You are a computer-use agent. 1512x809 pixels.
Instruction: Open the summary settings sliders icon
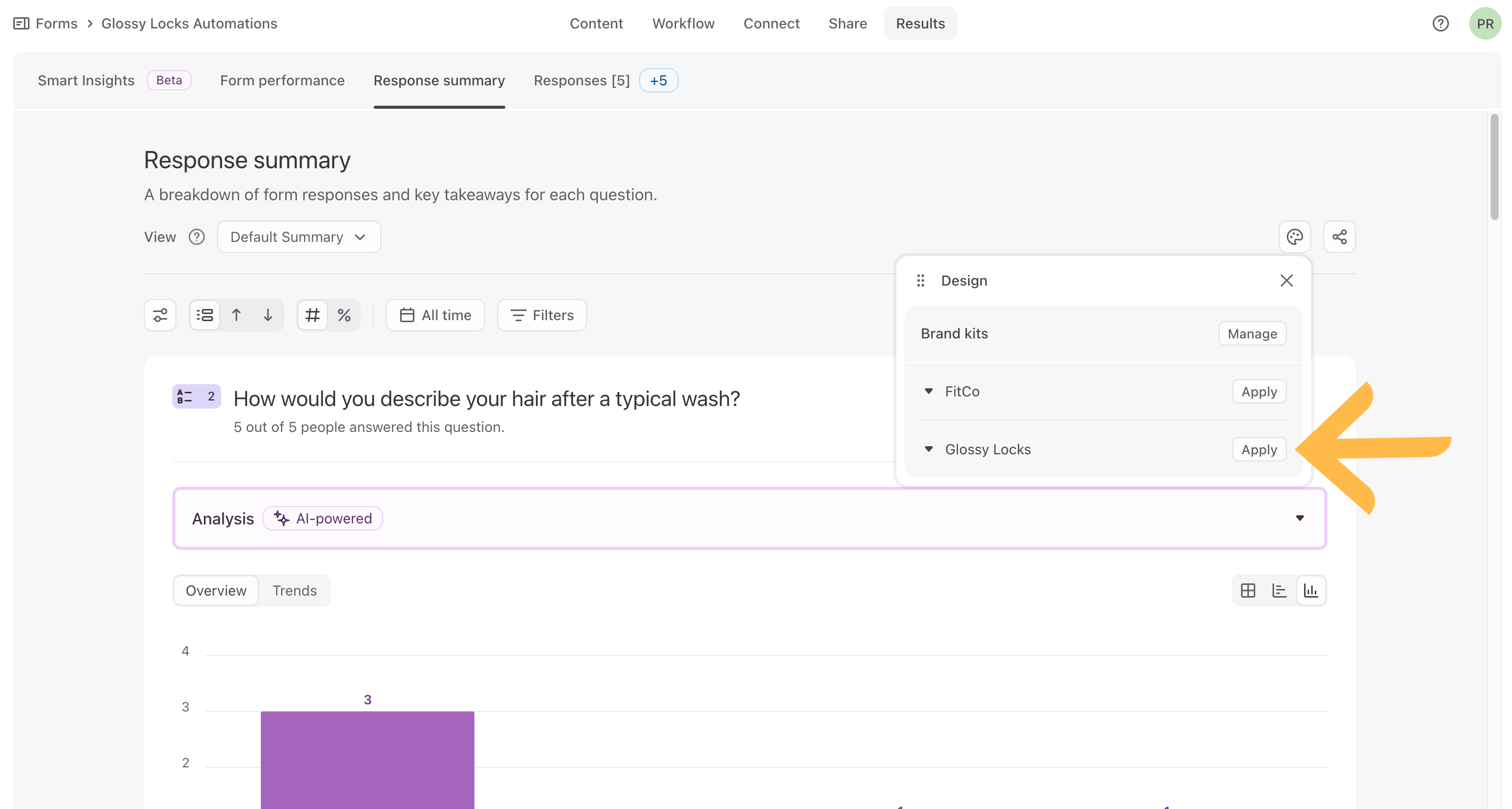(x=160, y=315)
